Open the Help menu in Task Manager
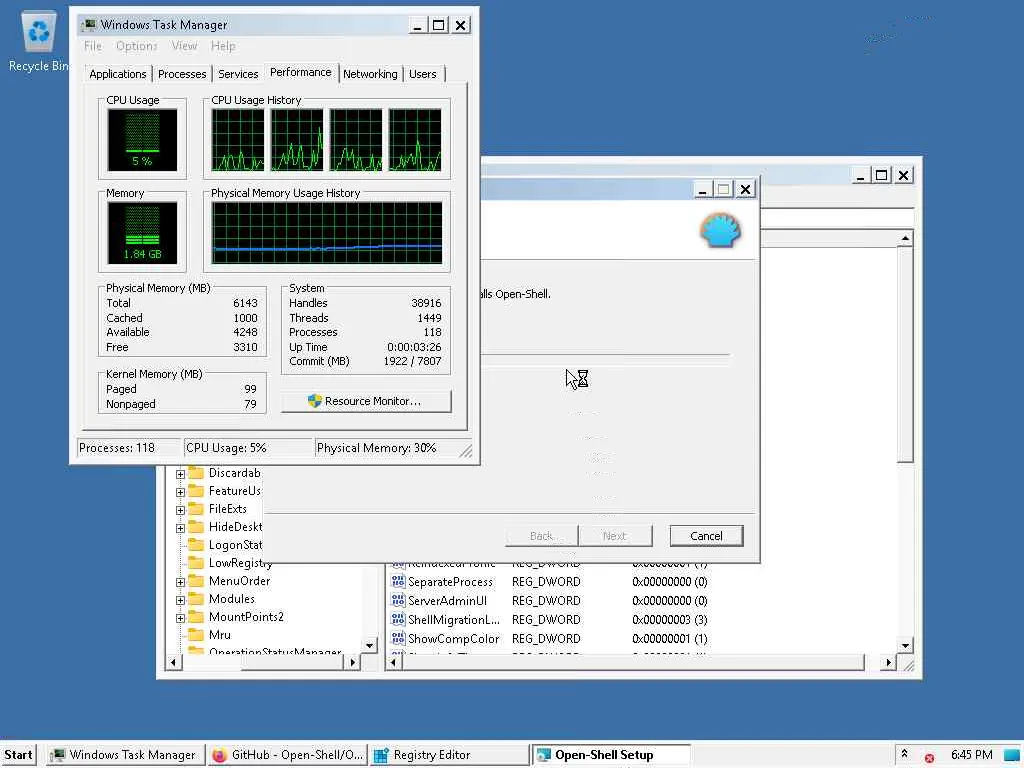Screen dimensions: 1024x768 click(x=223, y=46)
